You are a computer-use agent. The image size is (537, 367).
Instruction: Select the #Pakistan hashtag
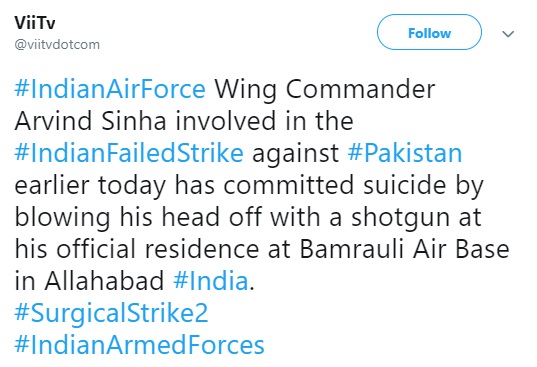[405, 153]
